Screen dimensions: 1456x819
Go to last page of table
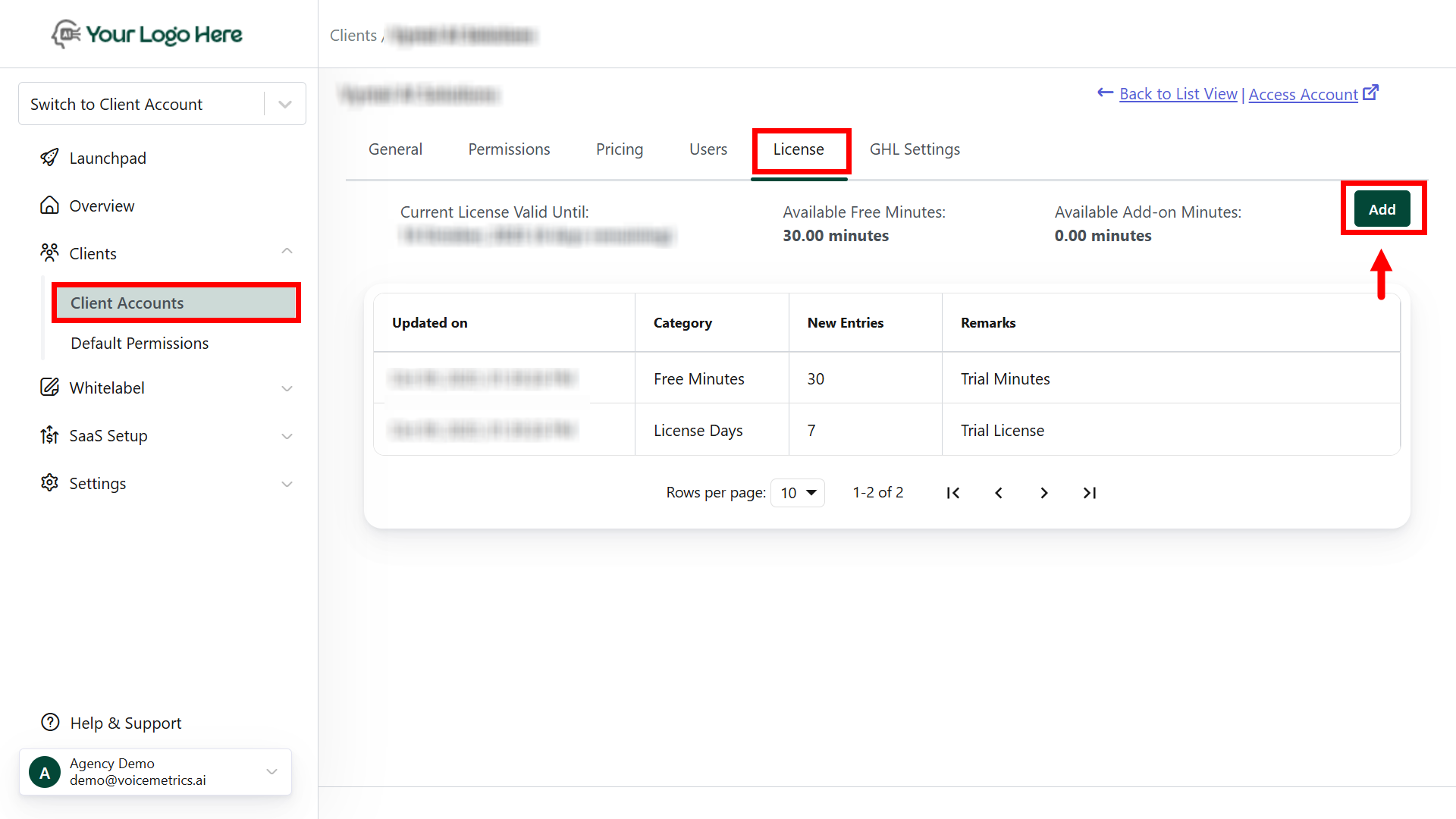pos(1090,493)
